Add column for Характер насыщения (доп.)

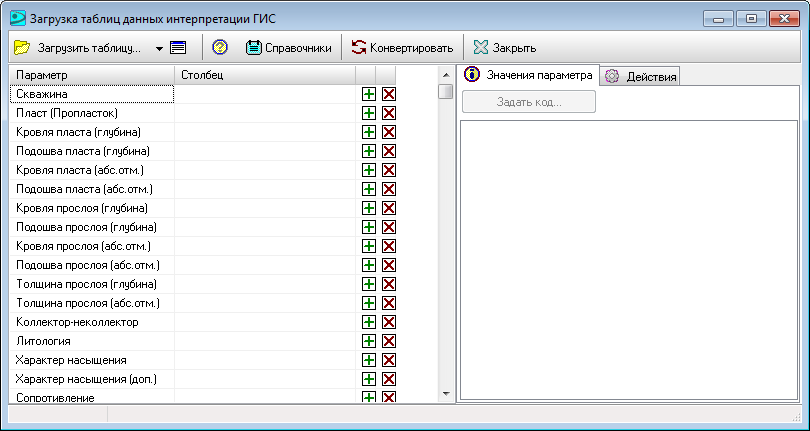click(x=369, y=379)
